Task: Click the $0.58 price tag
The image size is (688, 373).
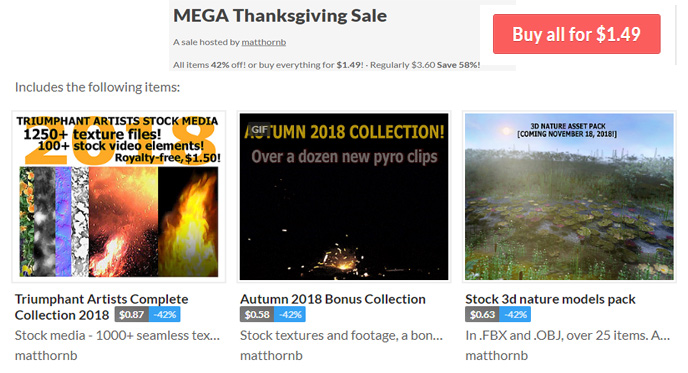Action: click(x=257, y=314)
